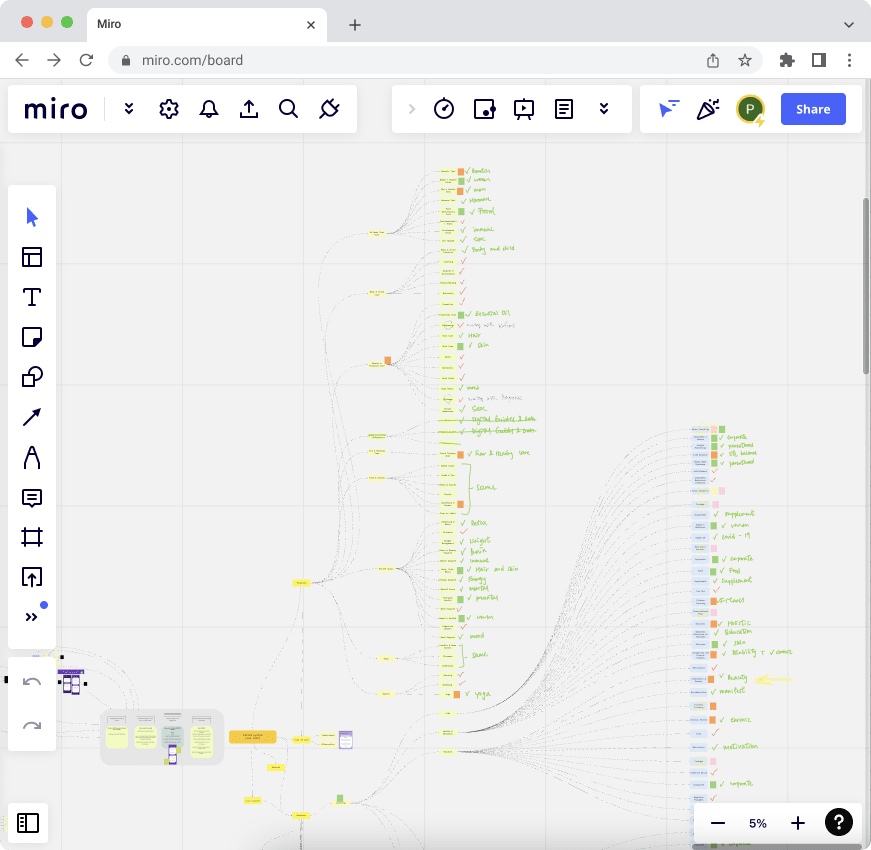Toggle collaborators' cursors visibility

(x=669, y=109)
